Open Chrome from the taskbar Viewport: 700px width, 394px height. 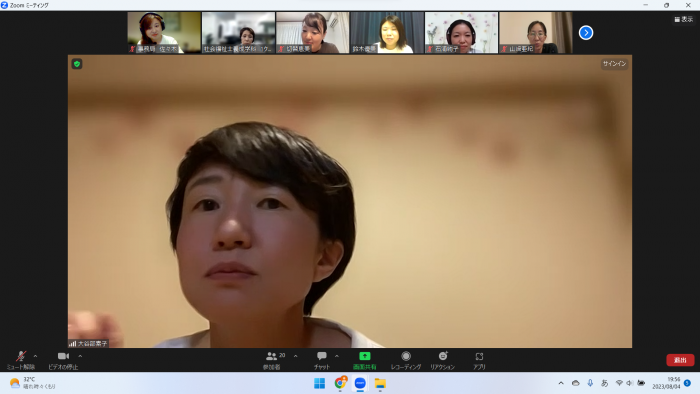340,383
